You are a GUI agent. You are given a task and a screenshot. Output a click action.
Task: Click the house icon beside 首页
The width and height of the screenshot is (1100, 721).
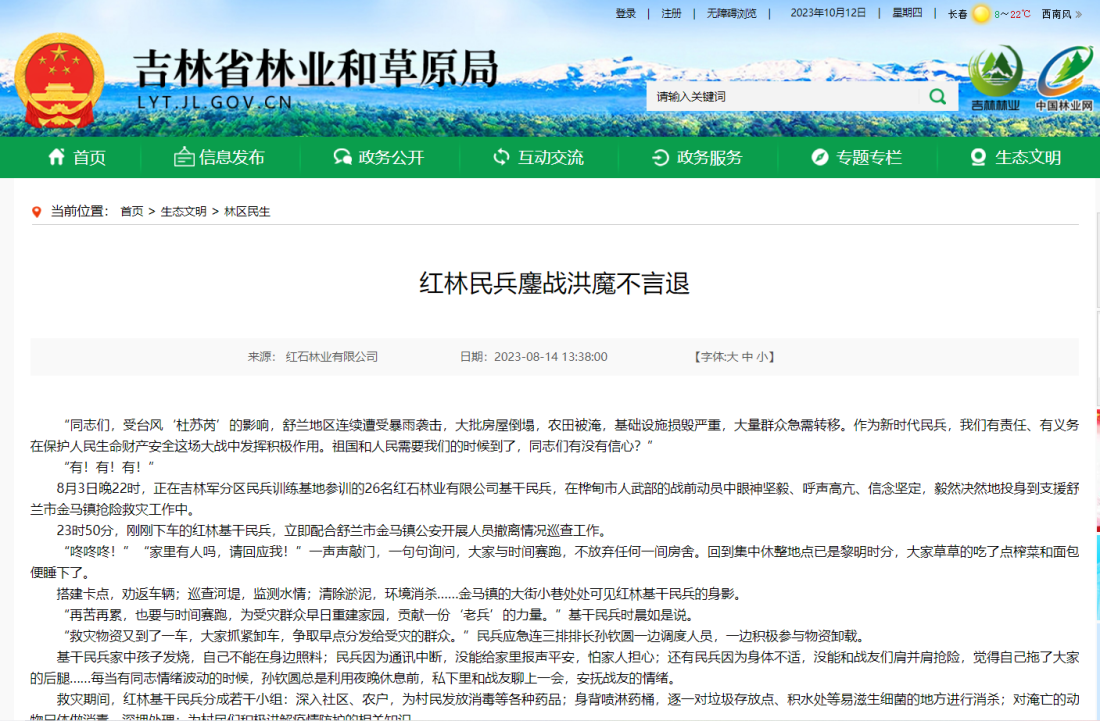pos(56,157)
